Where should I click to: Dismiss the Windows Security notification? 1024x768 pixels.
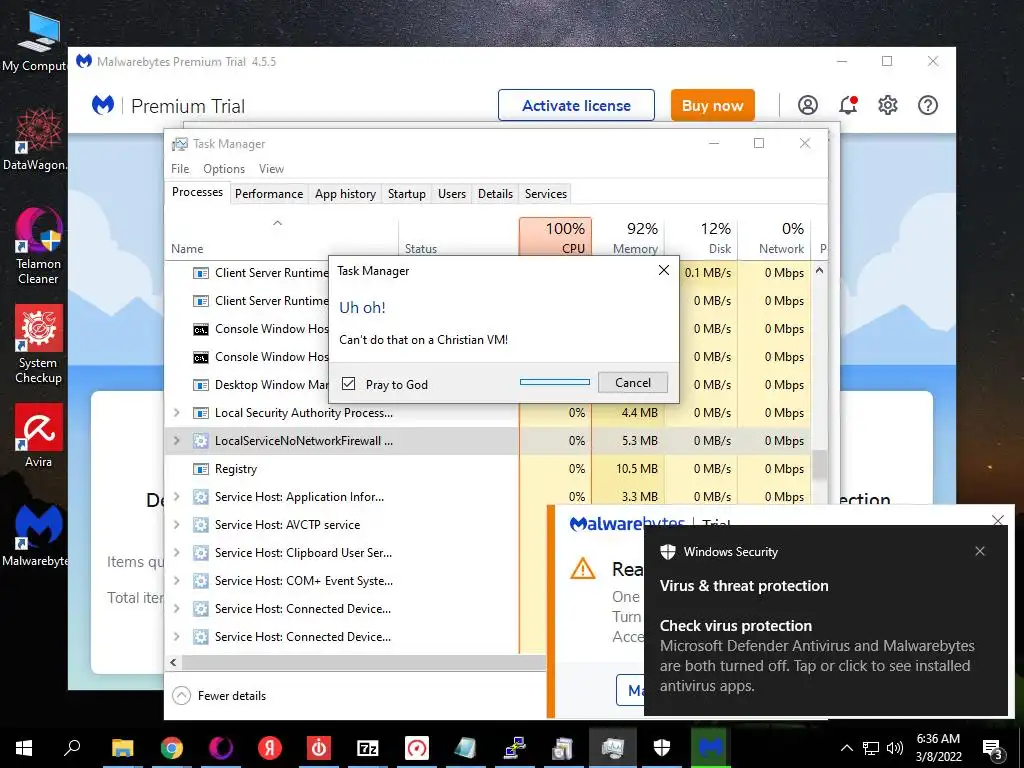pyautogui.click(x=980, y=551)
